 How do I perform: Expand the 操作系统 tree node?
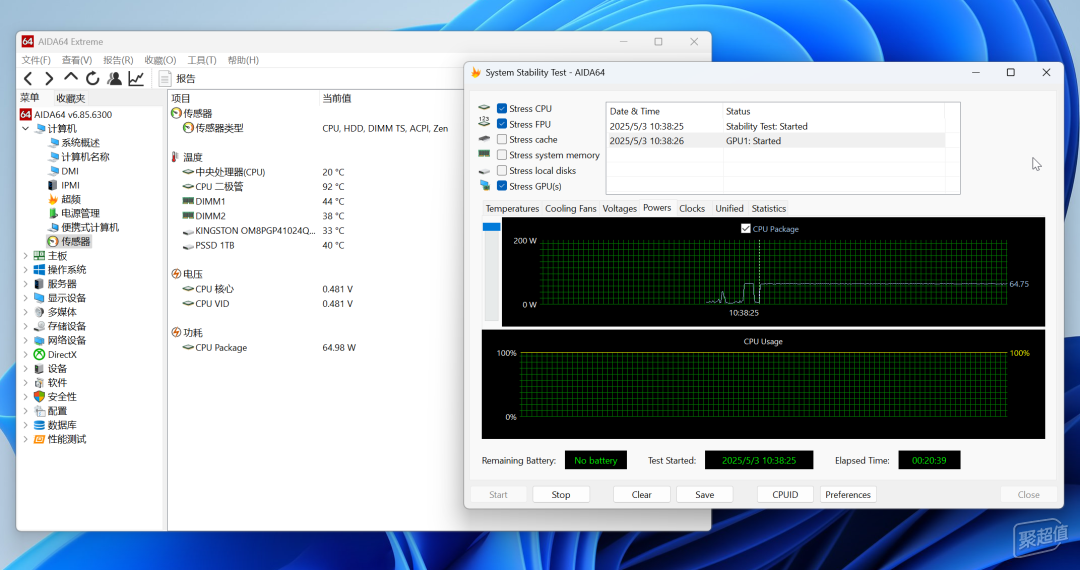(25, 270)
